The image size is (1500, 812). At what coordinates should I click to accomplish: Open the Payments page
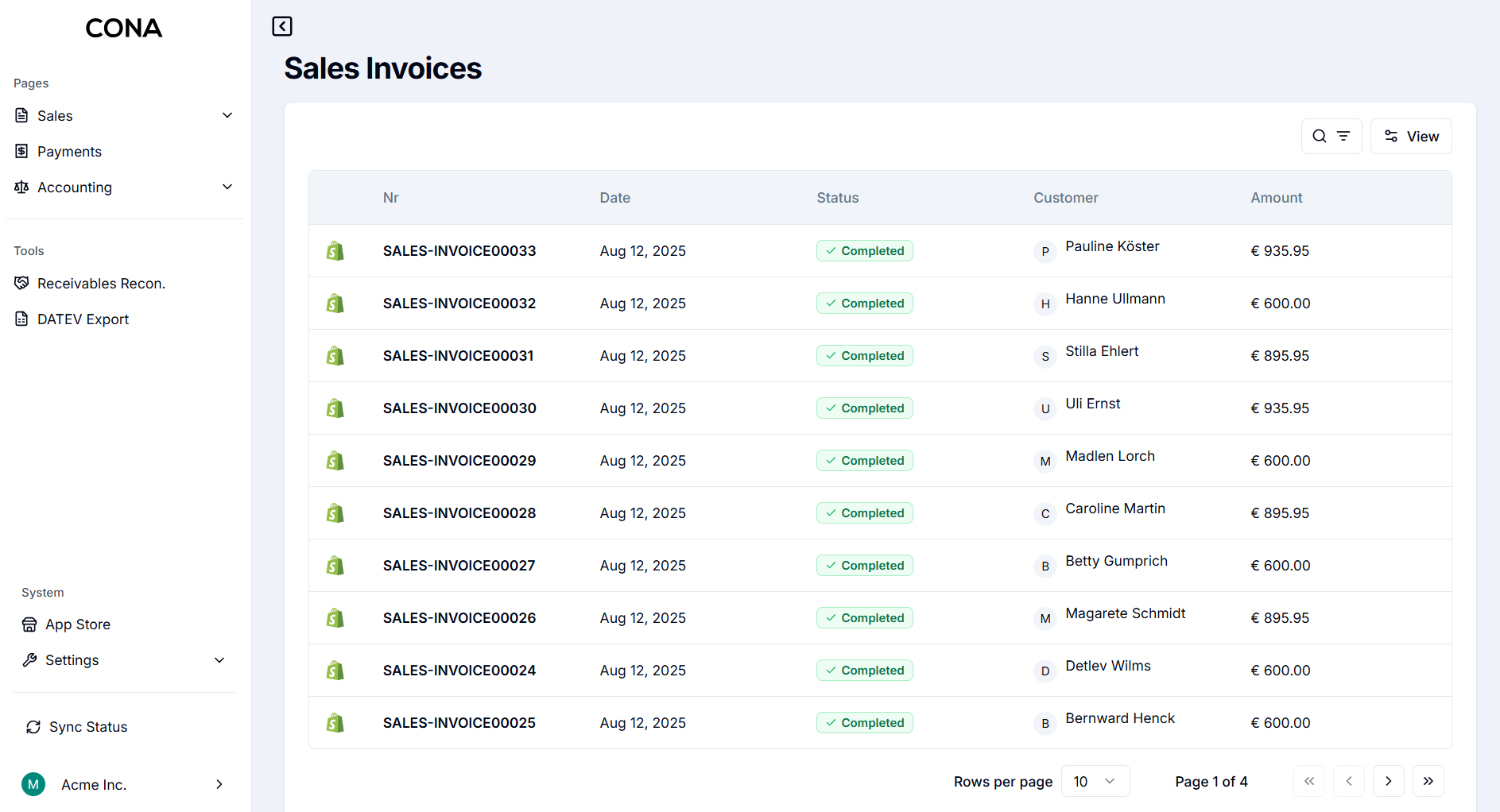pos(69,152)
